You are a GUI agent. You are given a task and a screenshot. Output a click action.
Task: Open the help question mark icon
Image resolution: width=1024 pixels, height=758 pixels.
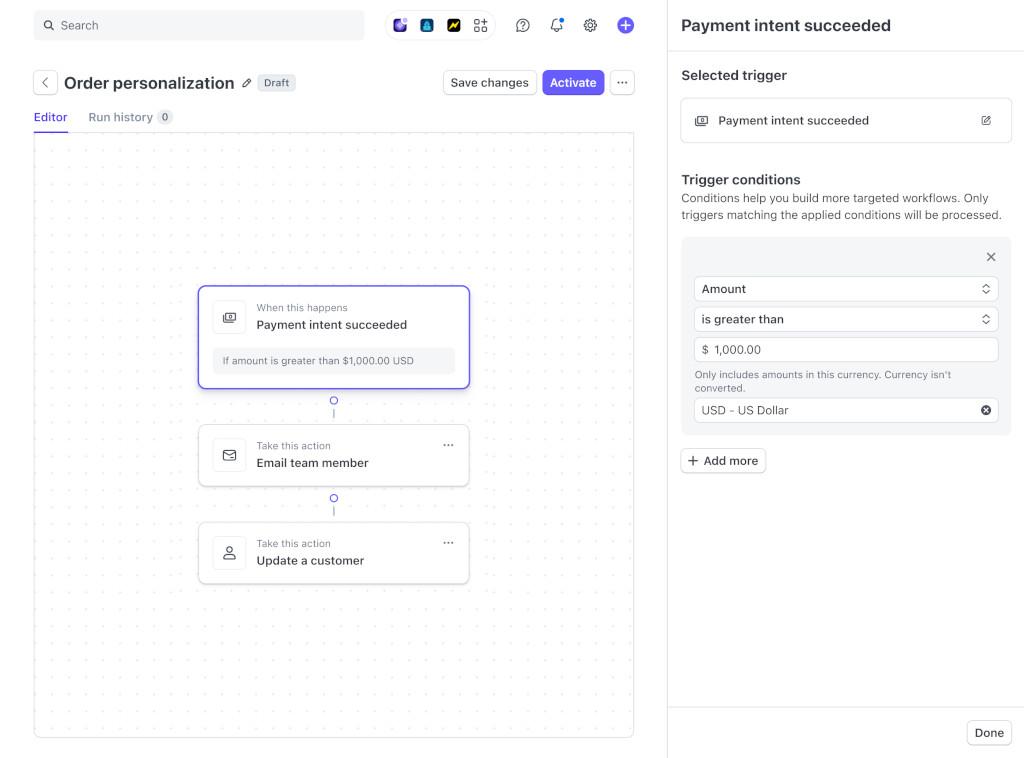(522, 25)
